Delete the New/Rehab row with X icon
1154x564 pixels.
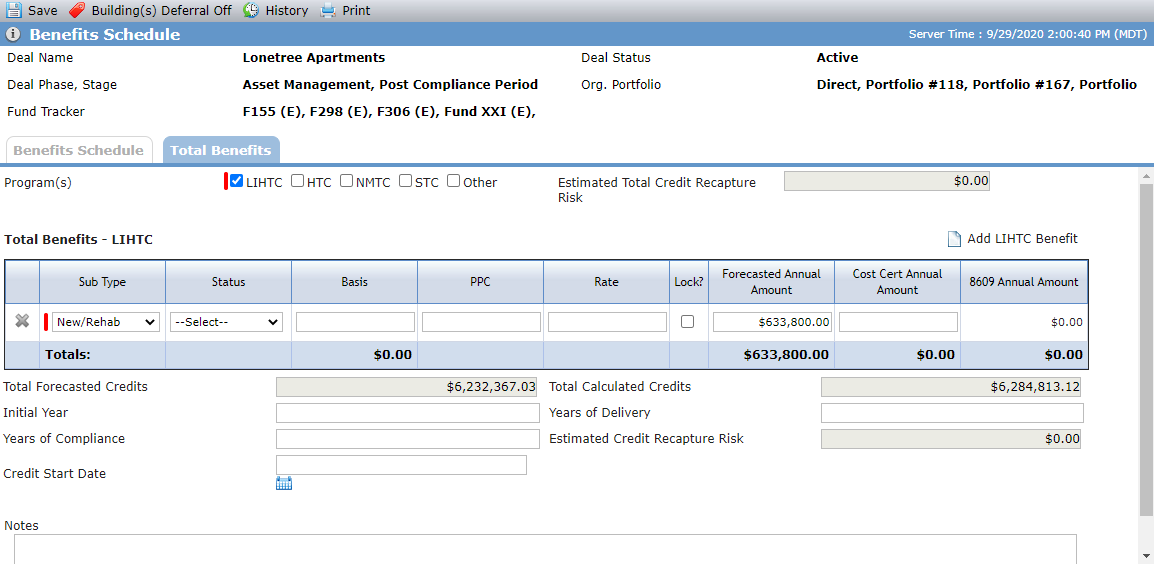(22, 321)
